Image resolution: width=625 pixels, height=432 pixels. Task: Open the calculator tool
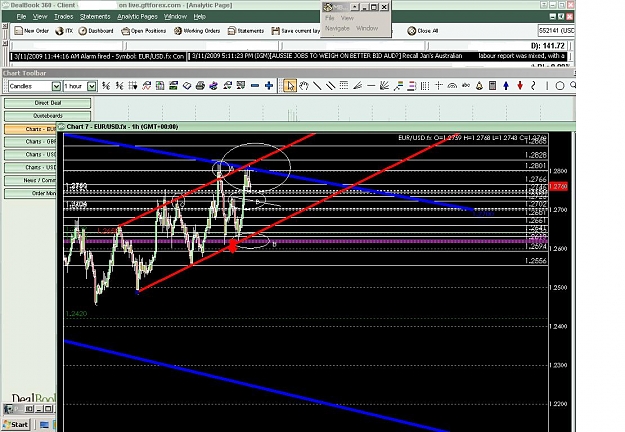point(492,86)
